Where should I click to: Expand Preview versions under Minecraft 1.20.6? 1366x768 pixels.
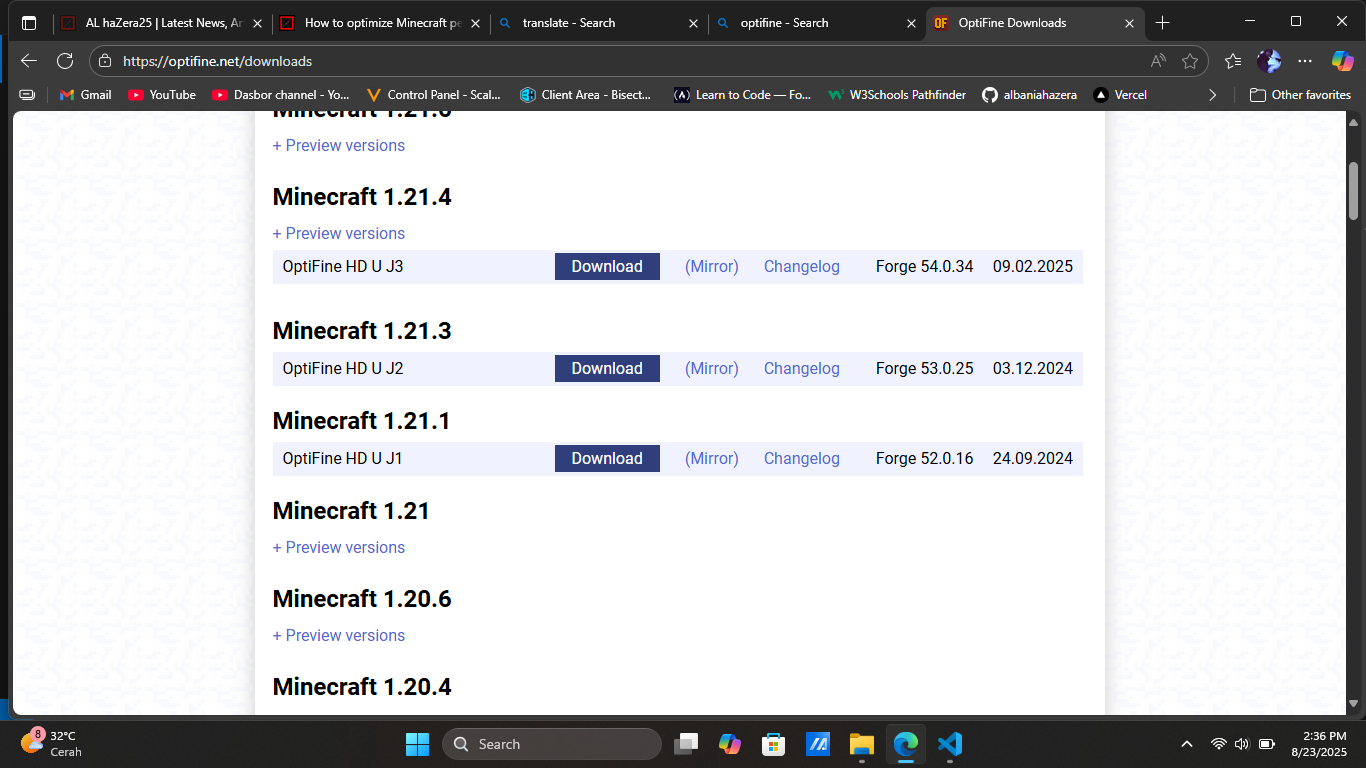click(x=339, y=635)
